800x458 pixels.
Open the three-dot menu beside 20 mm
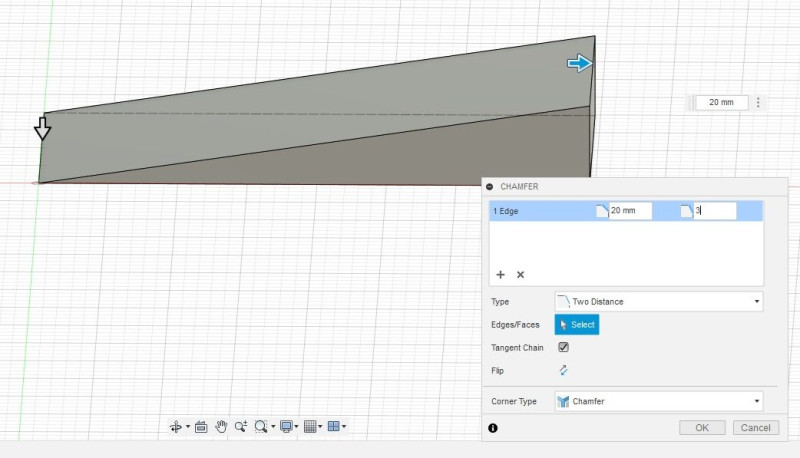coord(758,103)
